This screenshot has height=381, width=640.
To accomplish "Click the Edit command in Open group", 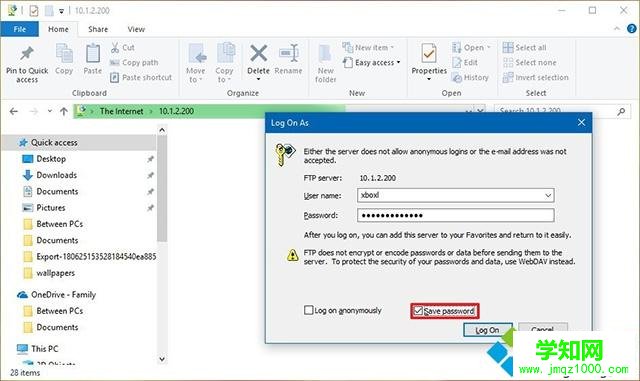I will [x=465, y=62].
